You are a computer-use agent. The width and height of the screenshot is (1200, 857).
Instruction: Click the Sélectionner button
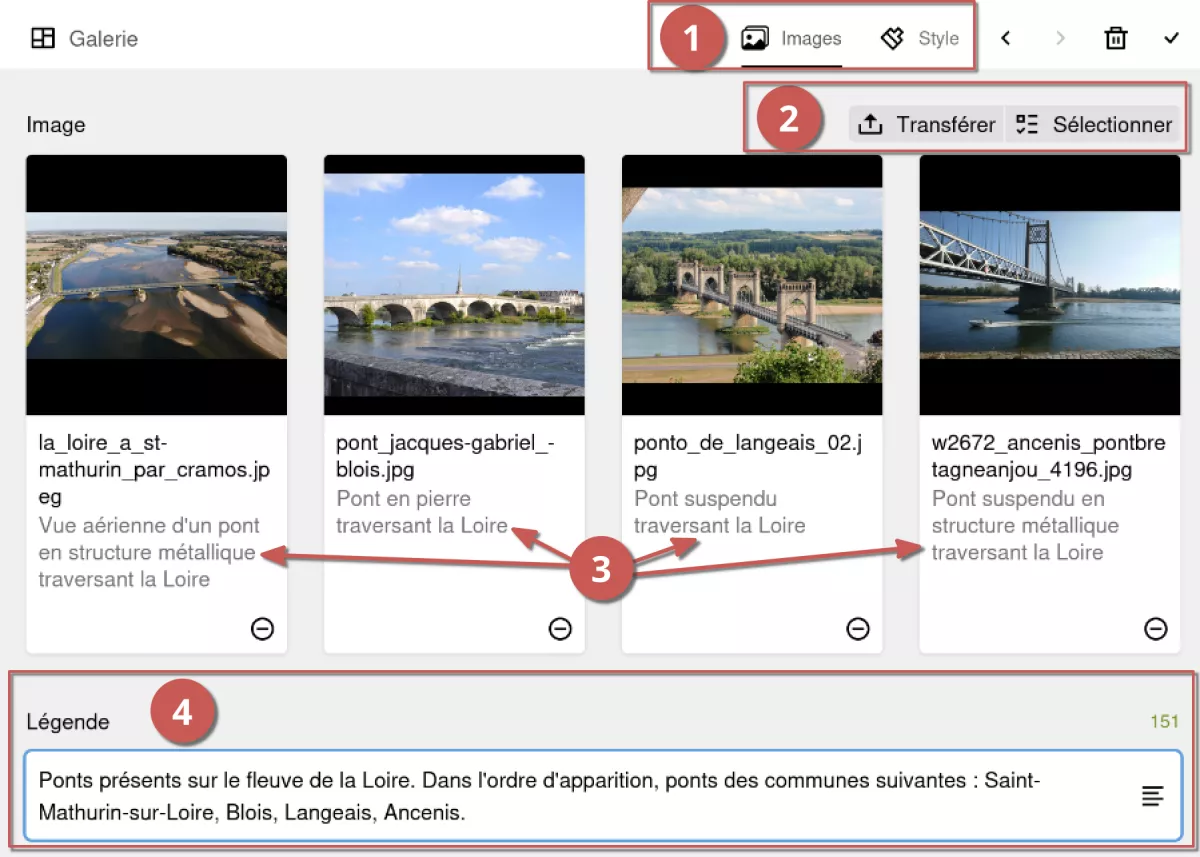click(1093, 125)
